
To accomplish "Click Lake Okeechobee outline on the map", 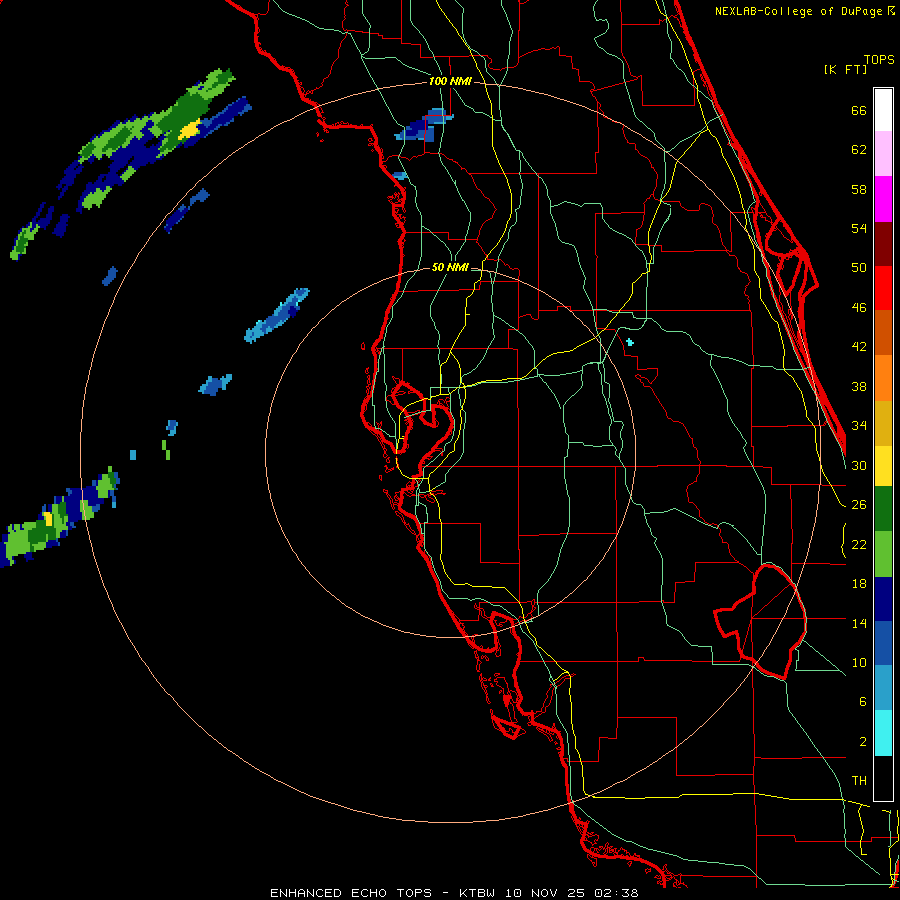I will [761, 621].
